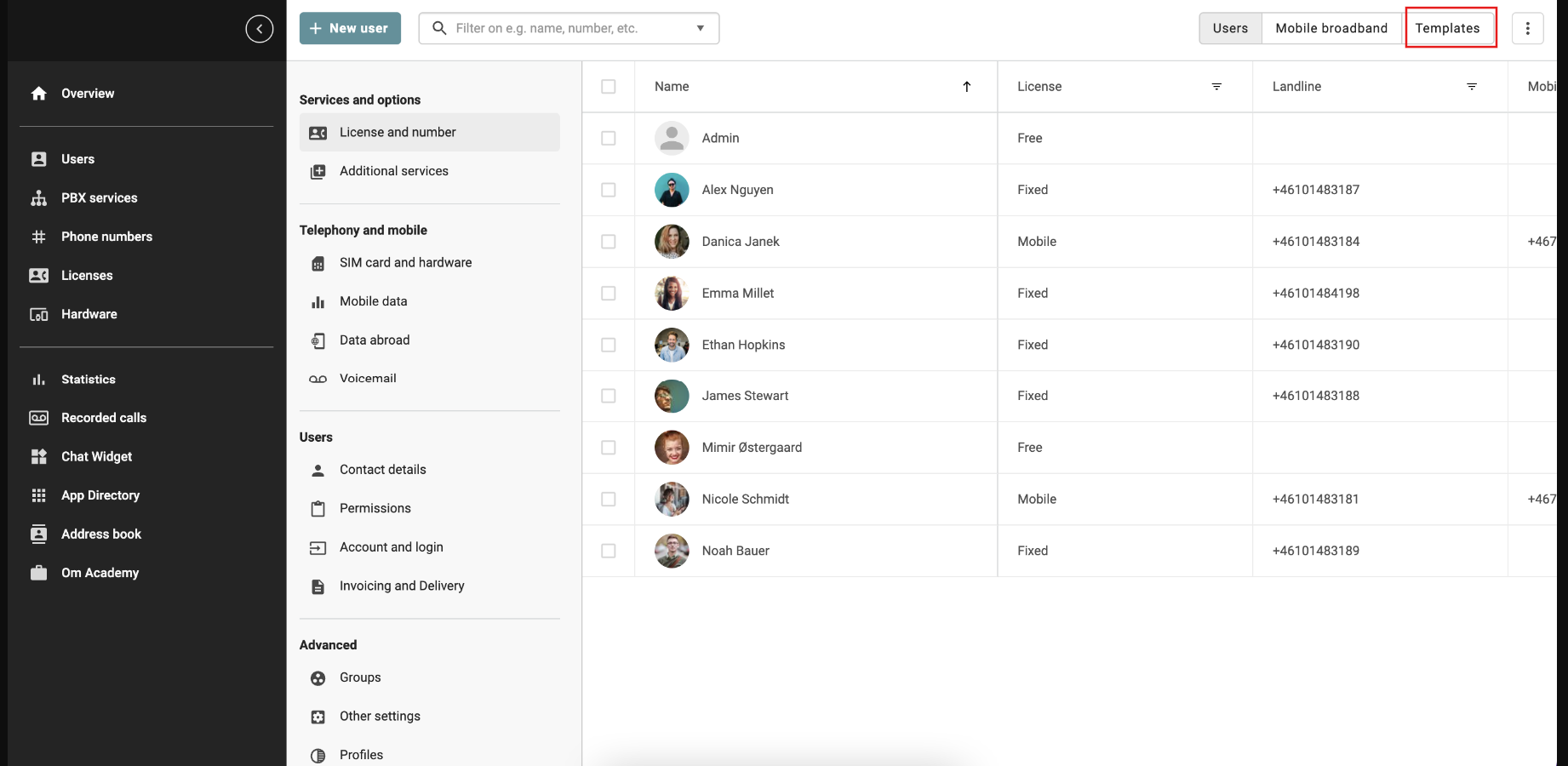Screen dimensions: 1568x766
Task: Select the License and number service icon
Action: point(318,132)
